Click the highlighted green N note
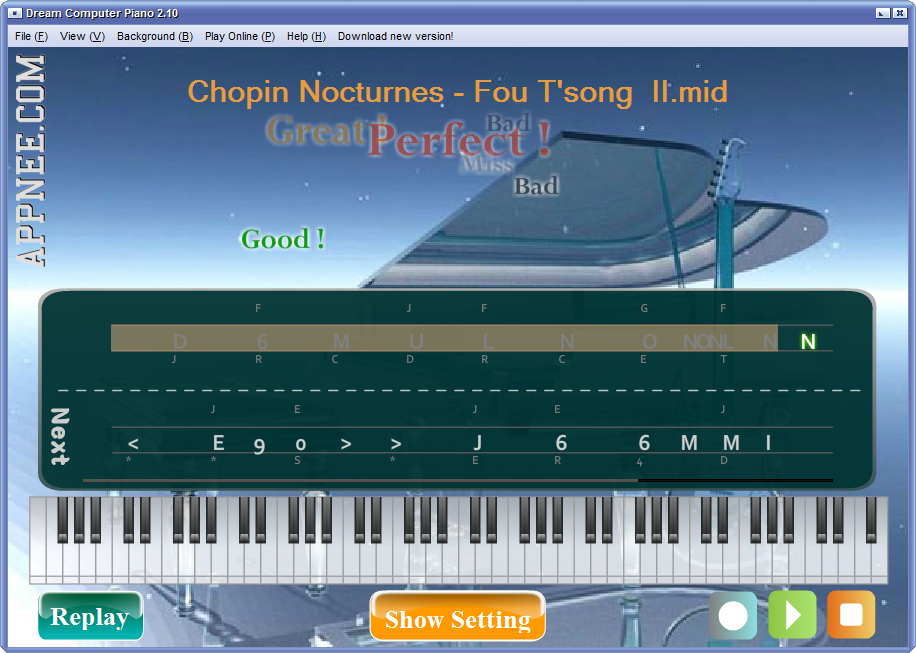Image resolution: width=916 pixels, height=653 pixels. pos(808,342)
